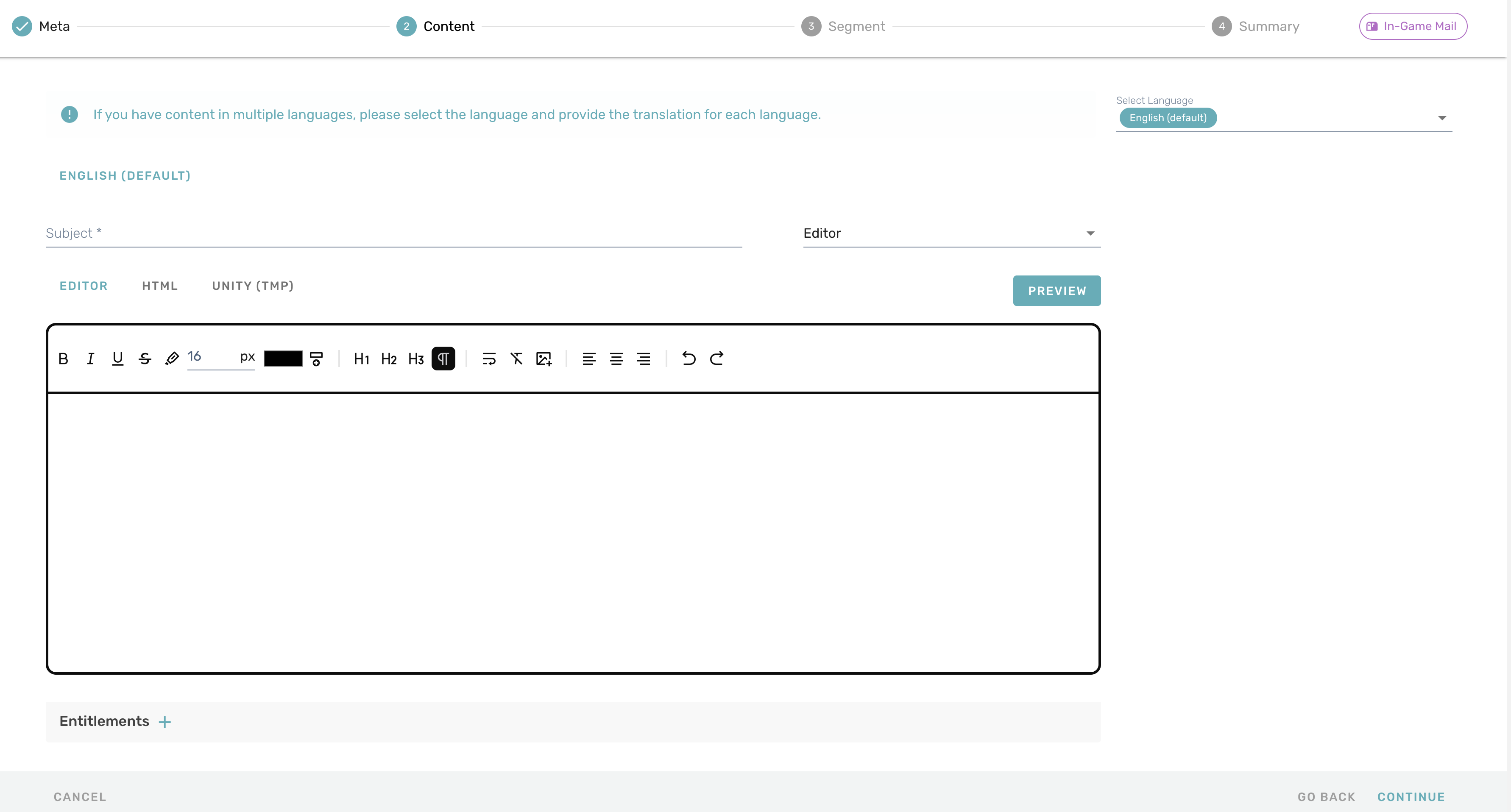Center align the text
Viewport: 1511px width, 812px height.
[616, 359]
